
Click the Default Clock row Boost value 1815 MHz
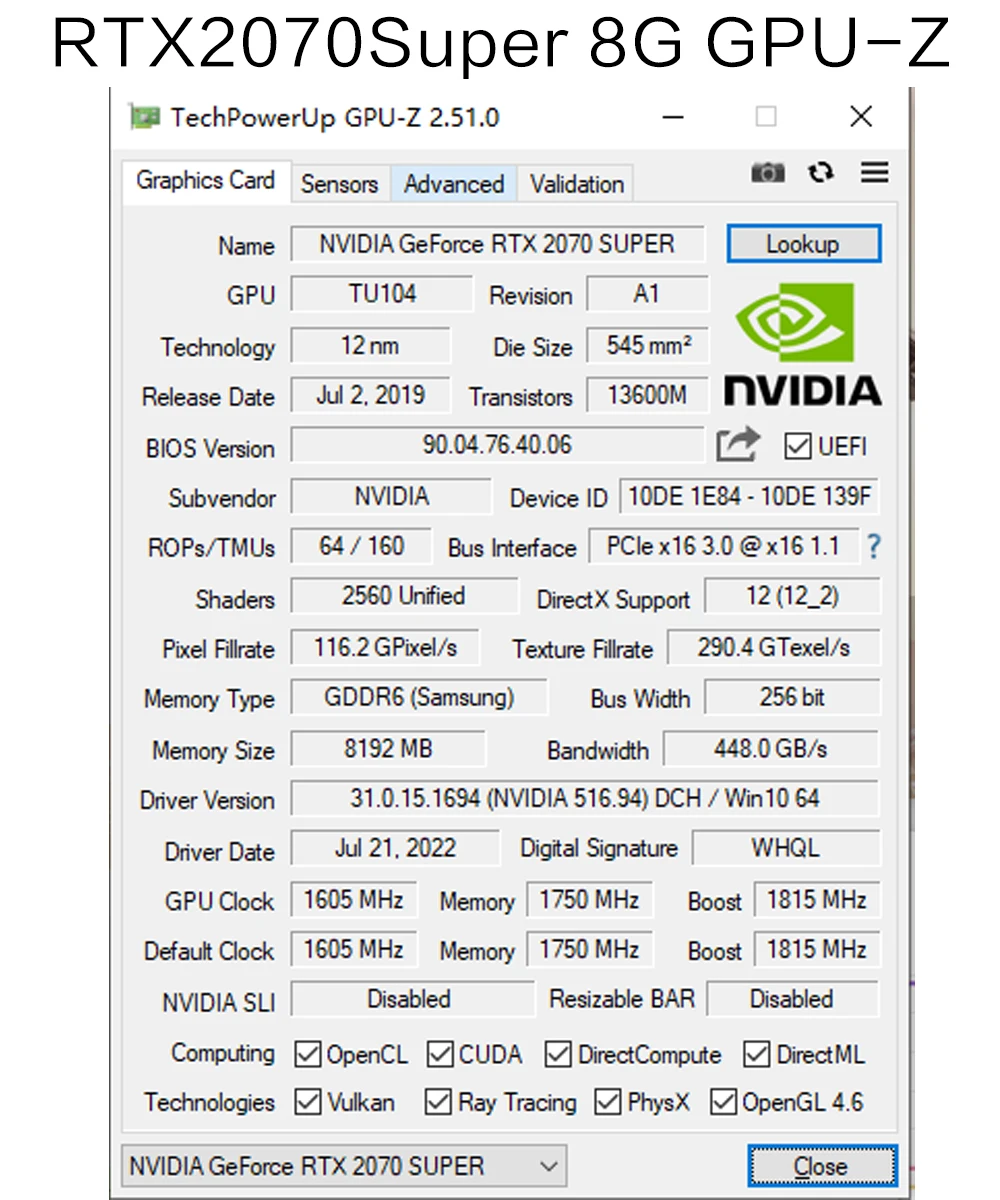(x=817, y=949)
